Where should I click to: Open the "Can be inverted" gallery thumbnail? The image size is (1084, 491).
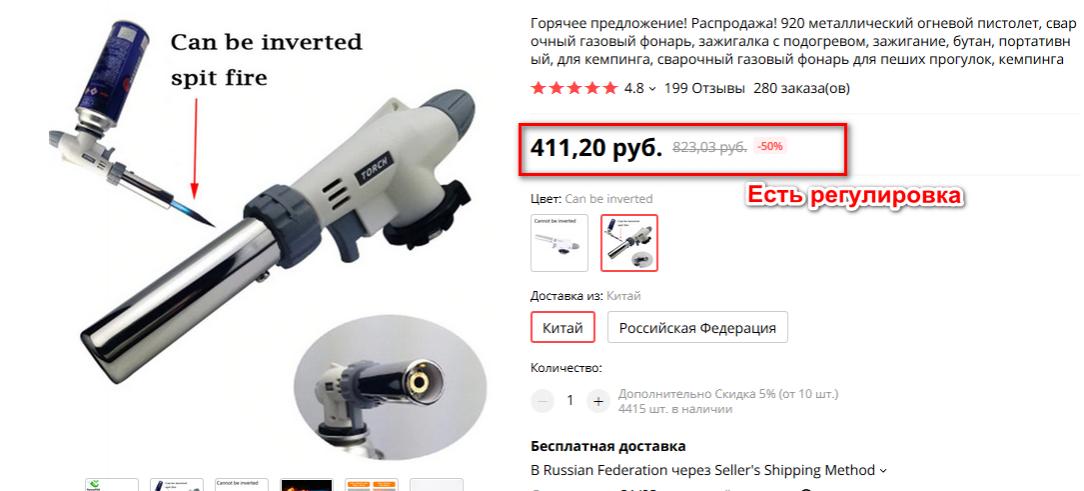[x=177, y=484]
